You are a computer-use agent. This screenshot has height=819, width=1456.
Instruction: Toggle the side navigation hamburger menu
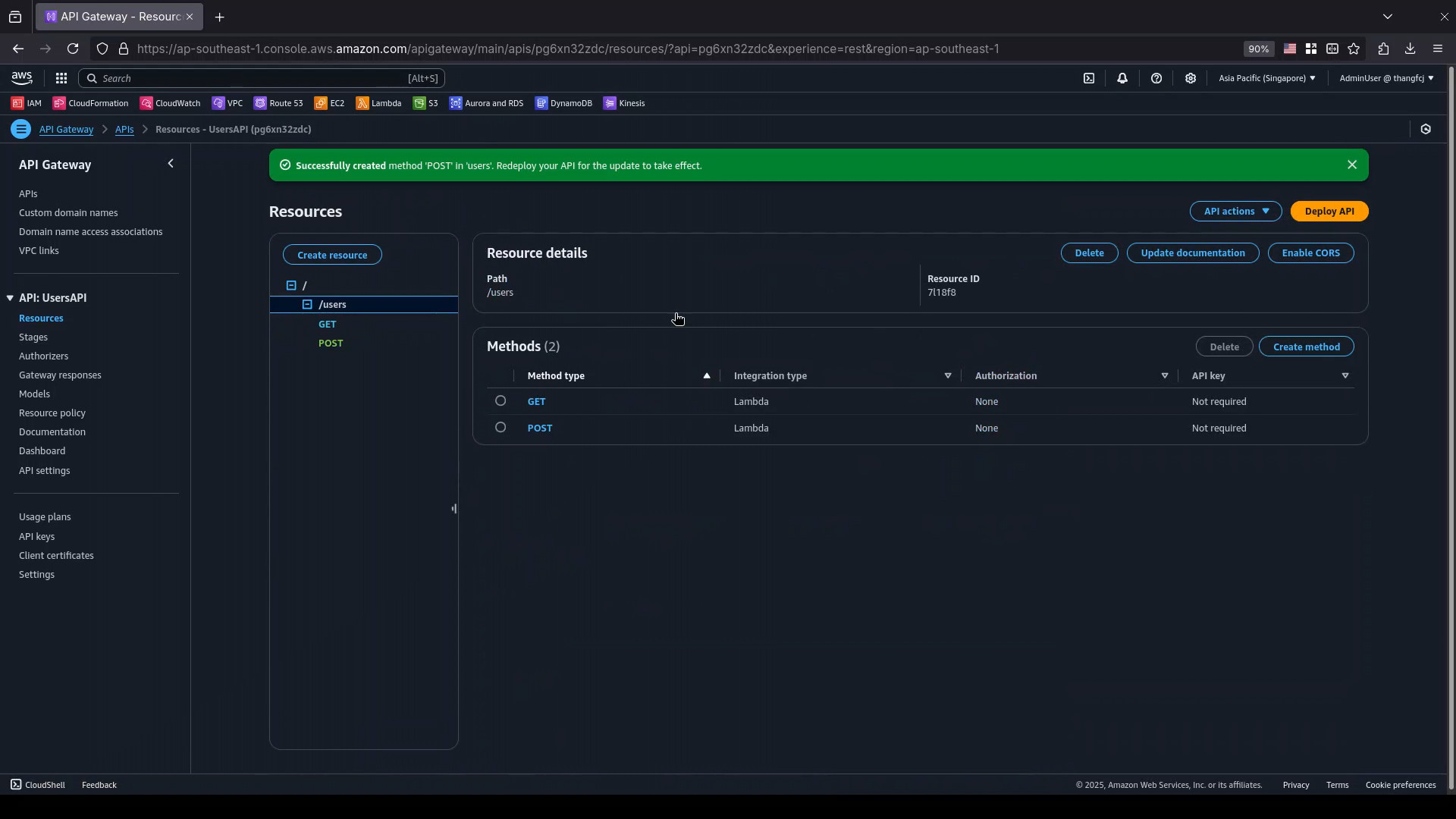tap(21, 129)
